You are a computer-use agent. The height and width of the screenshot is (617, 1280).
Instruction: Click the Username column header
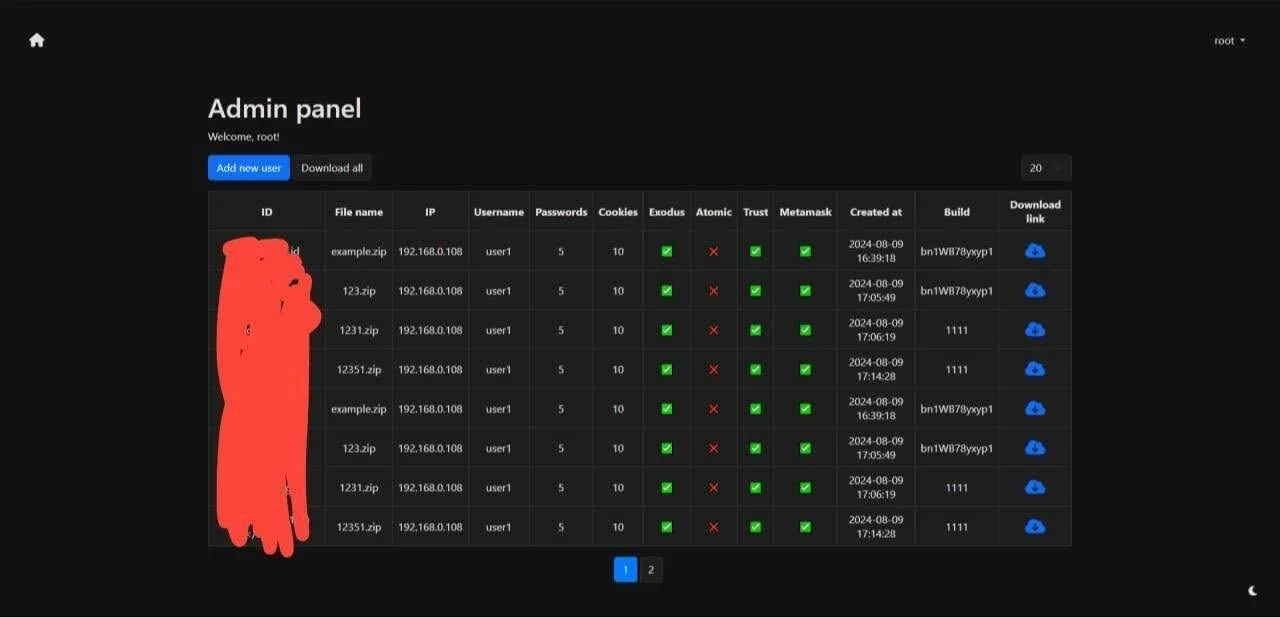pyautogui.click(x=498, y=211)
